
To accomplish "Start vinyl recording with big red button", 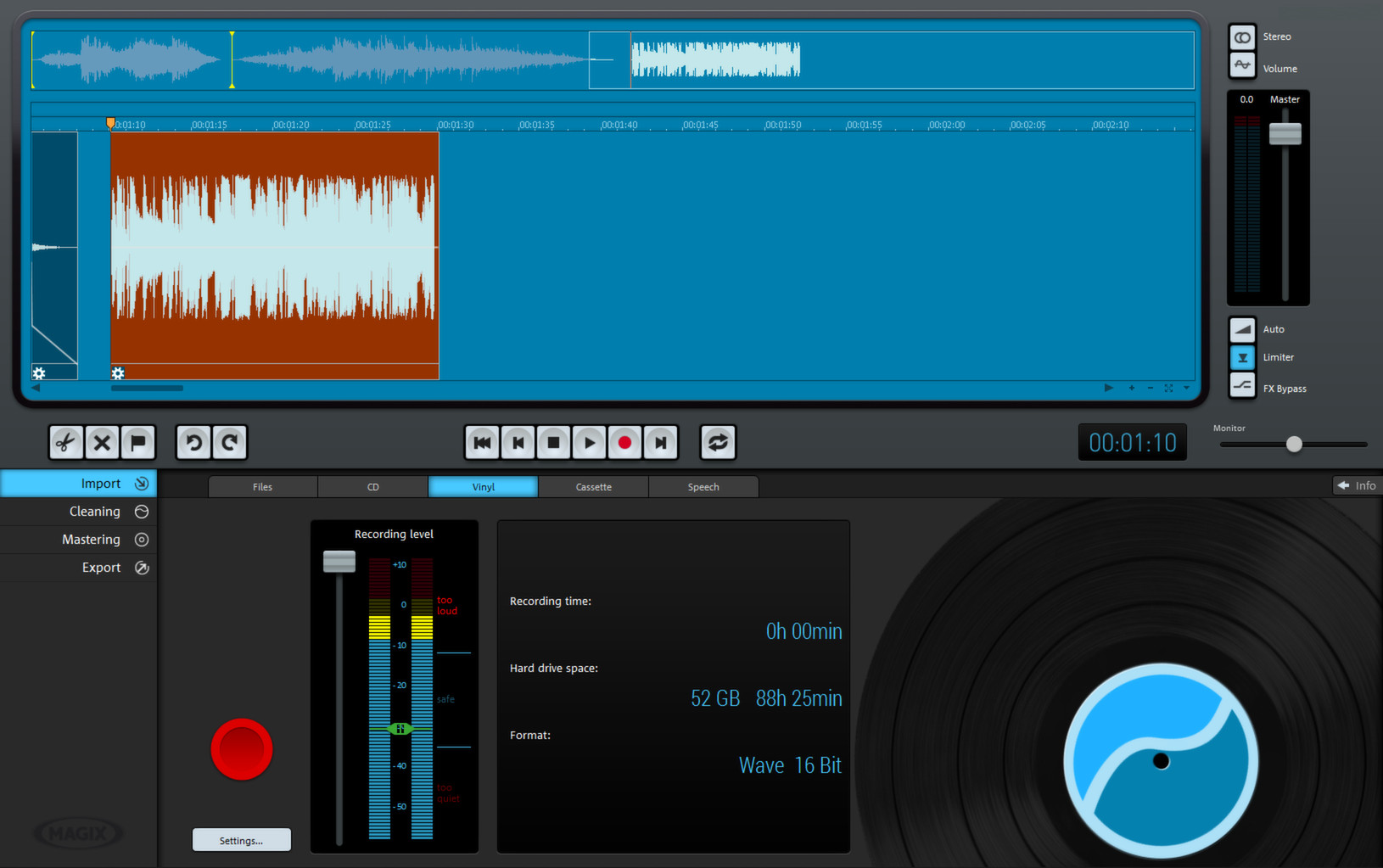I will tap(242, 749).
